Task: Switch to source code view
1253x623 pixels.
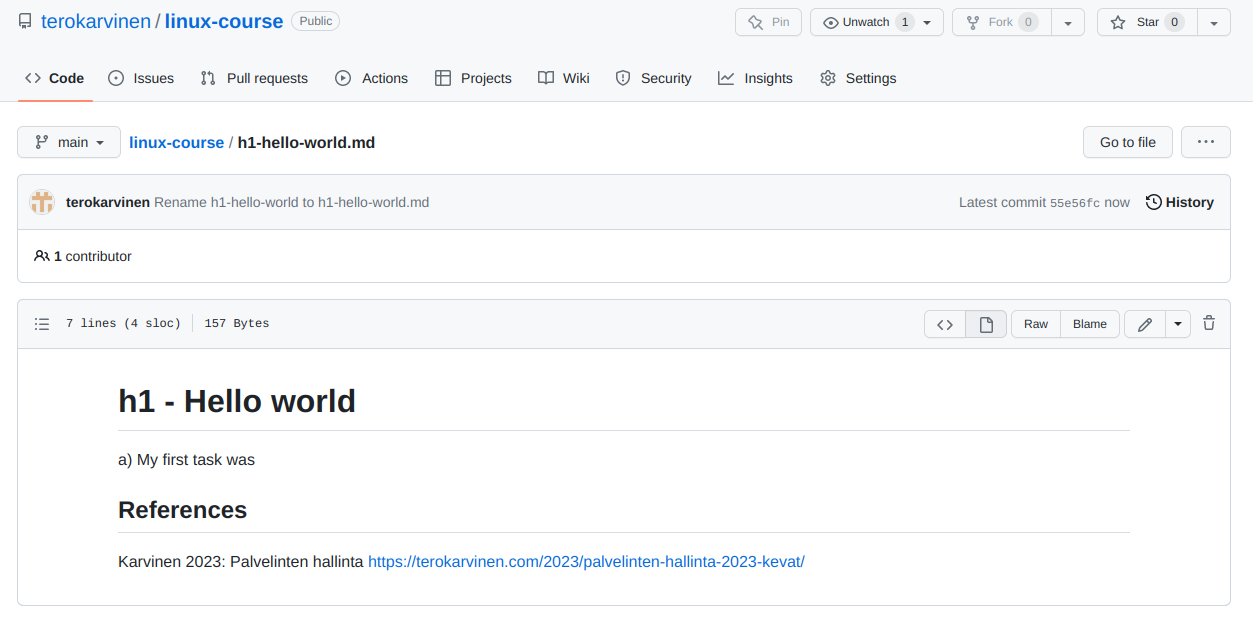Action: click(945, 324)
